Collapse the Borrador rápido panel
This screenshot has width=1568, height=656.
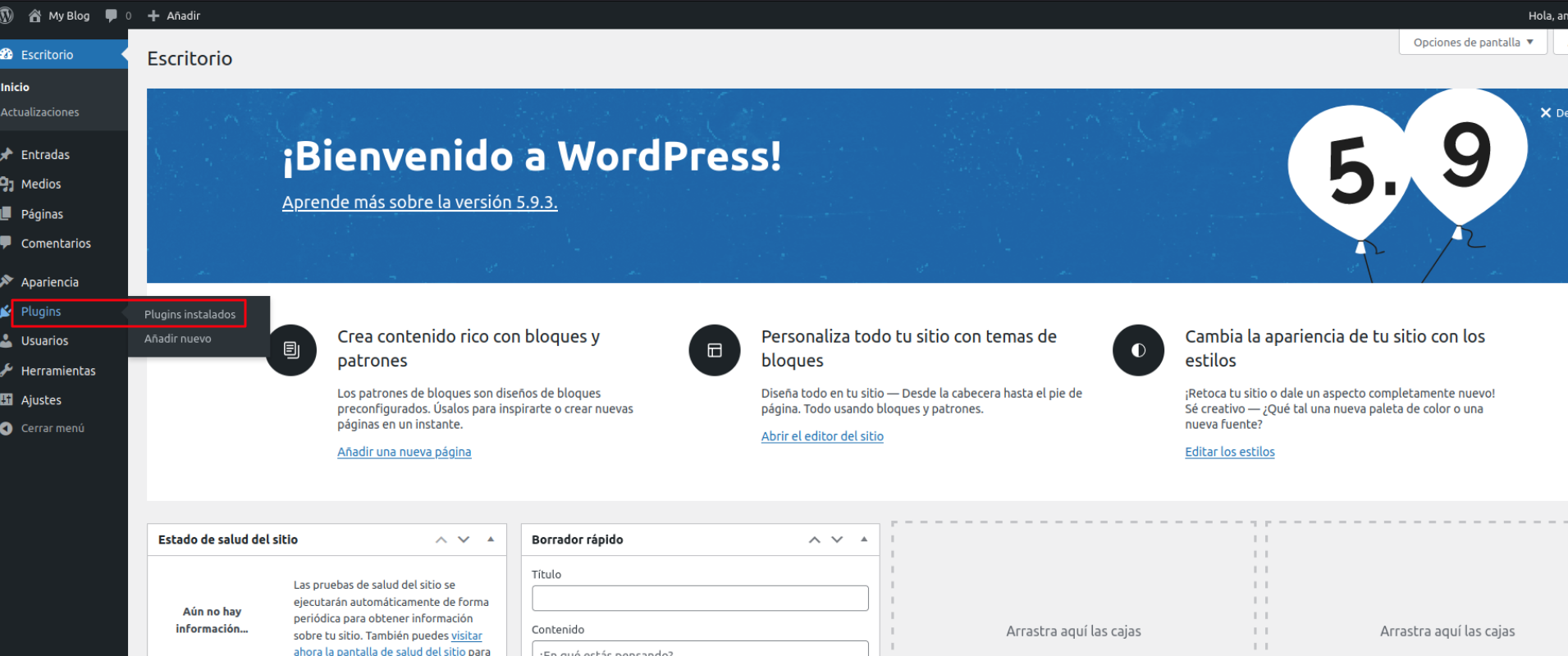864,540
